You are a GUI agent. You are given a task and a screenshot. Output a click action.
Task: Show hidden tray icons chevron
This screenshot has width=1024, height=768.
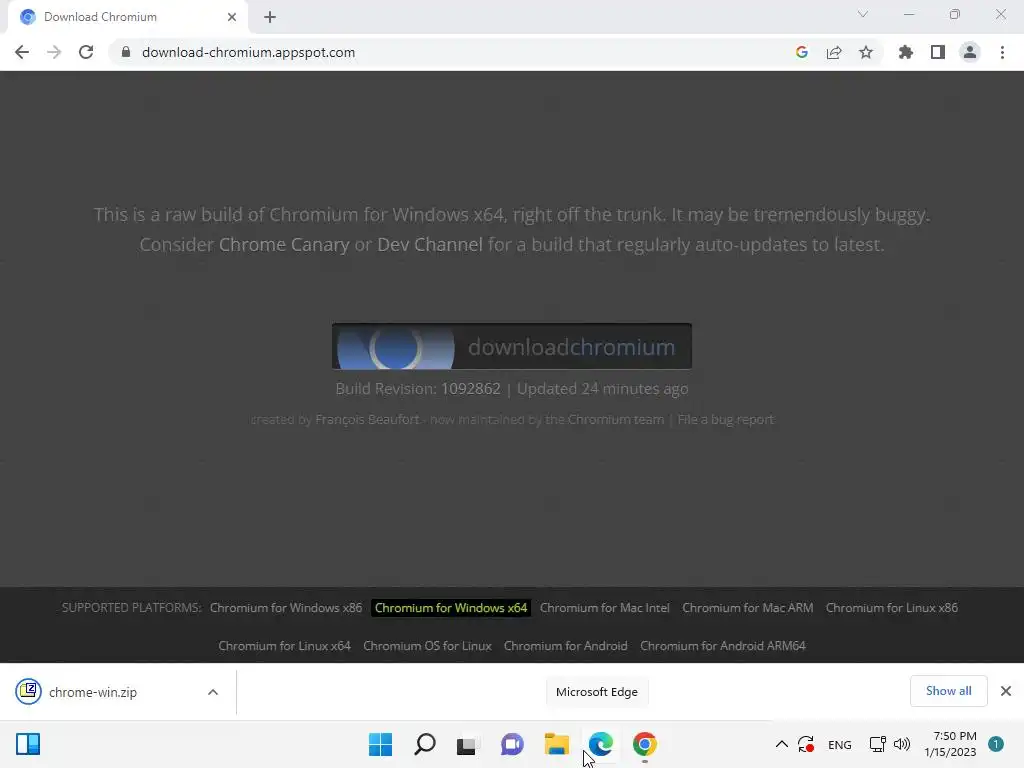pos(781,744)
